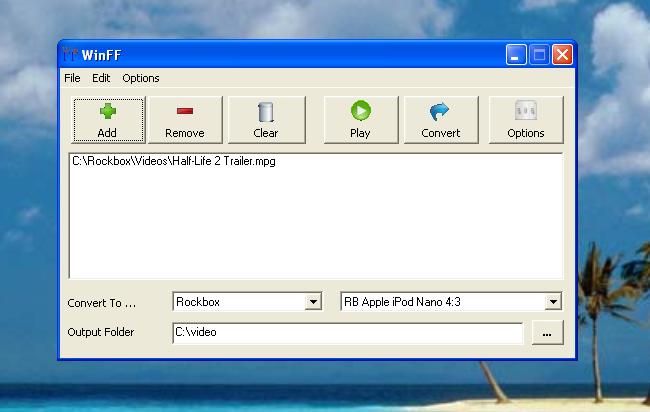Browse for output folder with ellipsis button
Screen dimensions: 650x412
[x=547, y=333]
